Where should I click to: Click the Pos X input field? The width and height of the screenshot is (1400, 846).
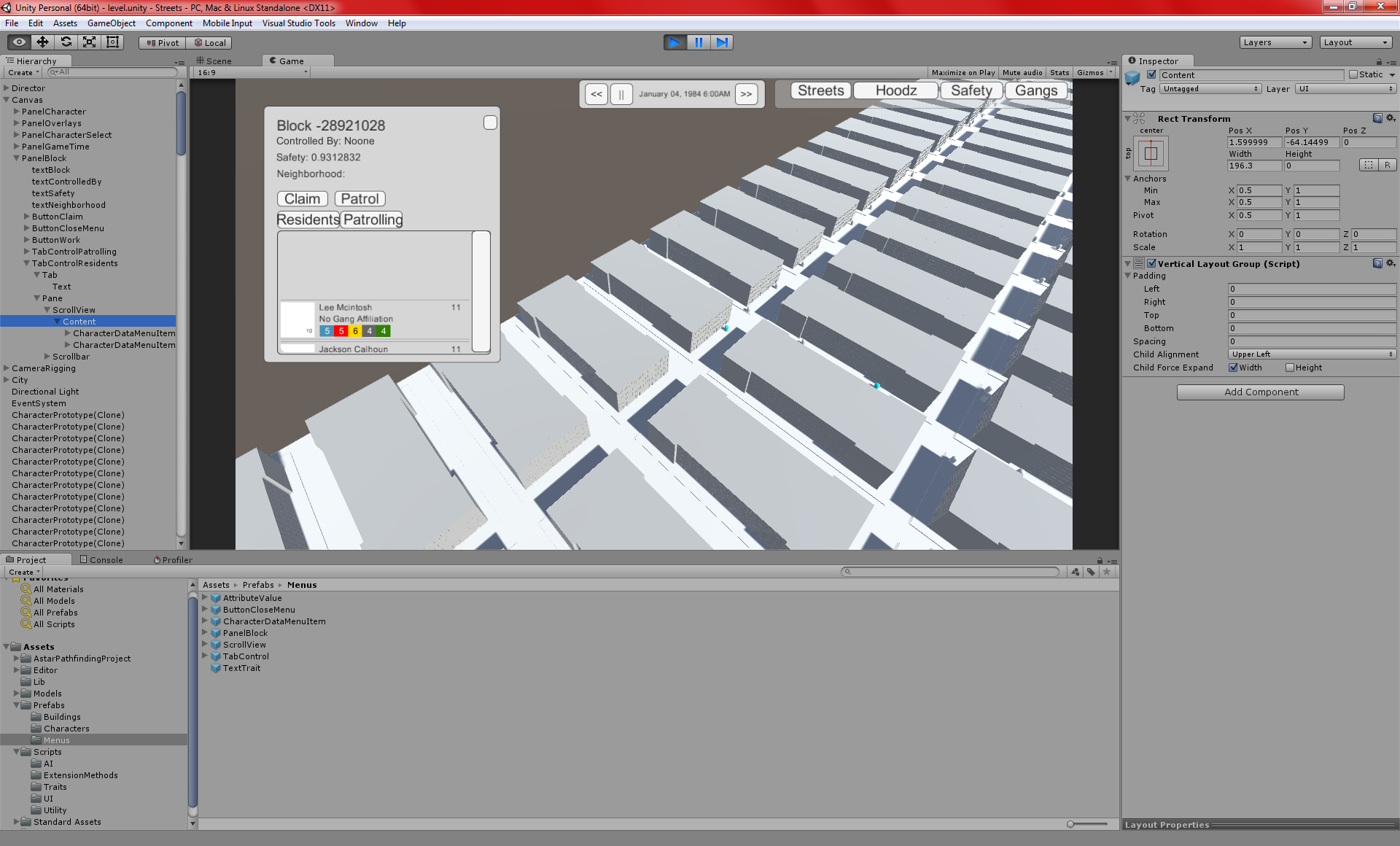click(1254, 142)
